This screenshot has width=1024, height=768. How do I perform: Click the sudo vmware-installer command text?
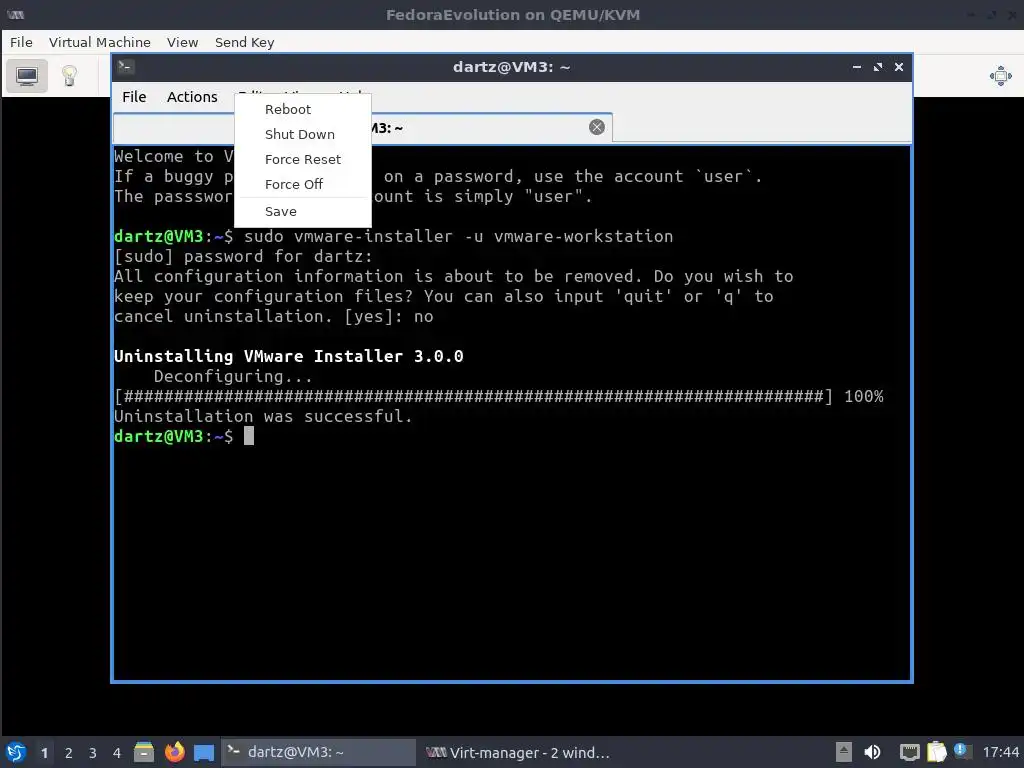pyautogui.click(x=458, y=236)
